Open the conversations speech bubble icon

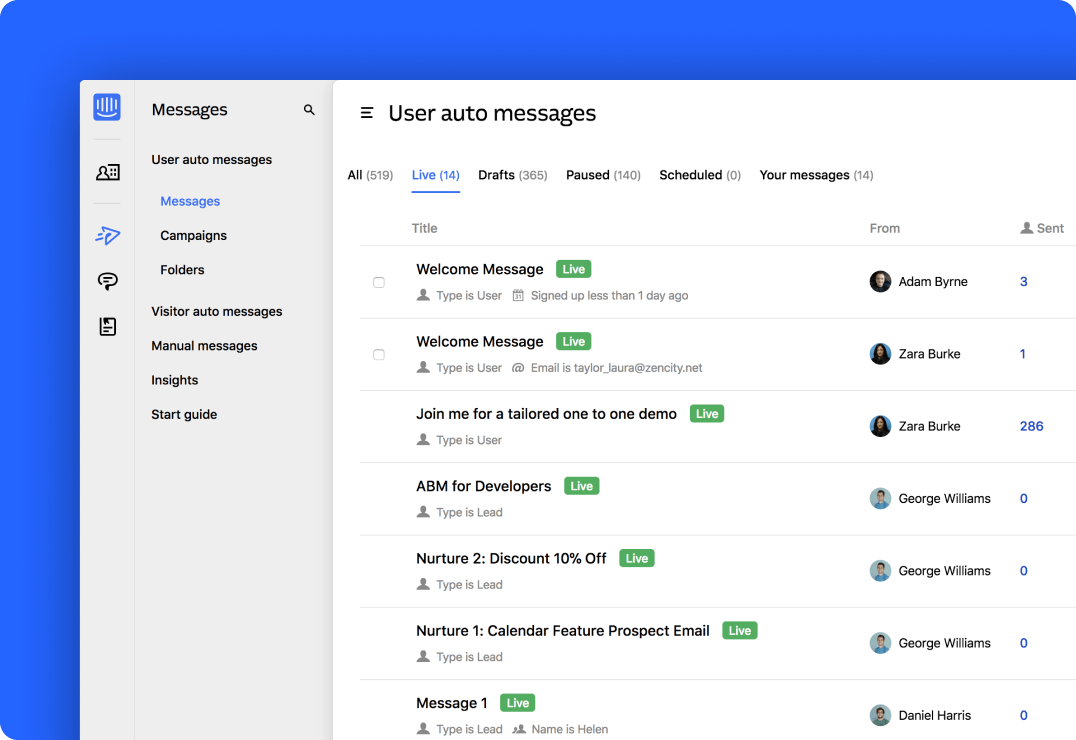point(106,281)
